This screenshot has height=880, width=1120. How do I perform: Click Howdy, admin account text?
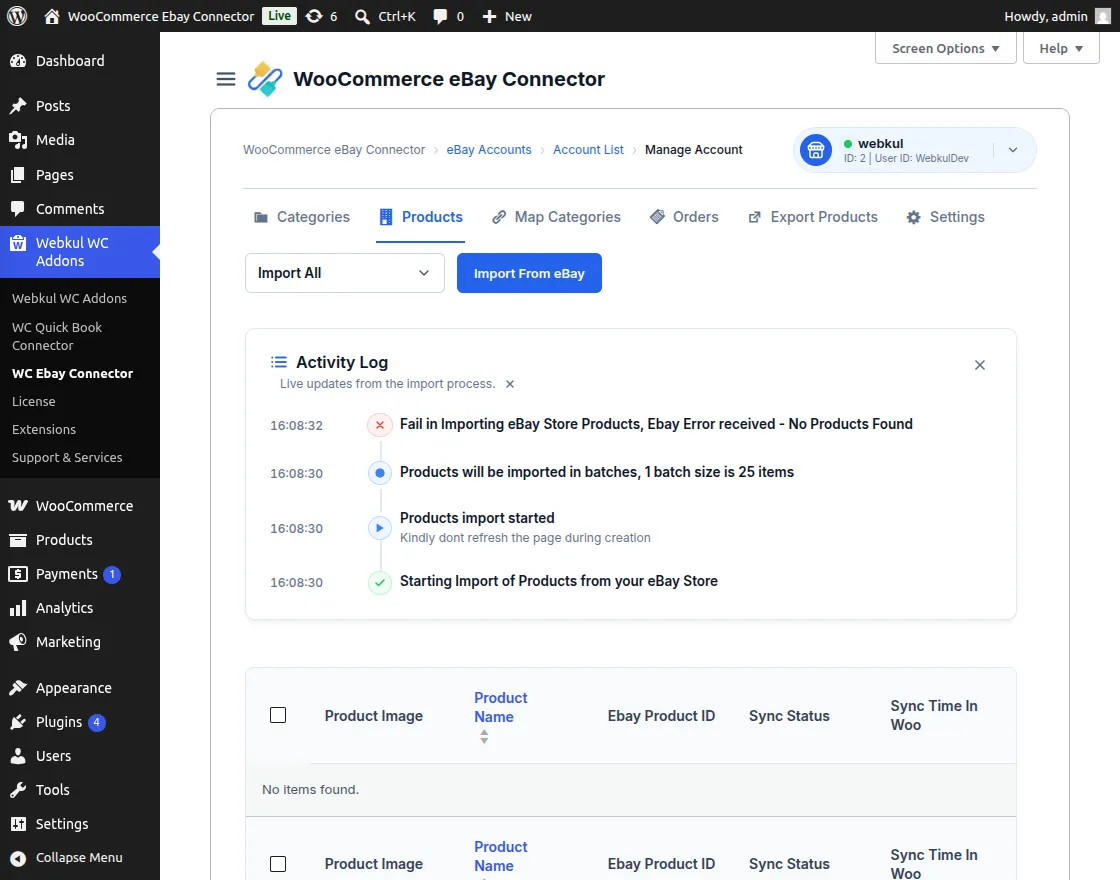(x=1046, y=16)
